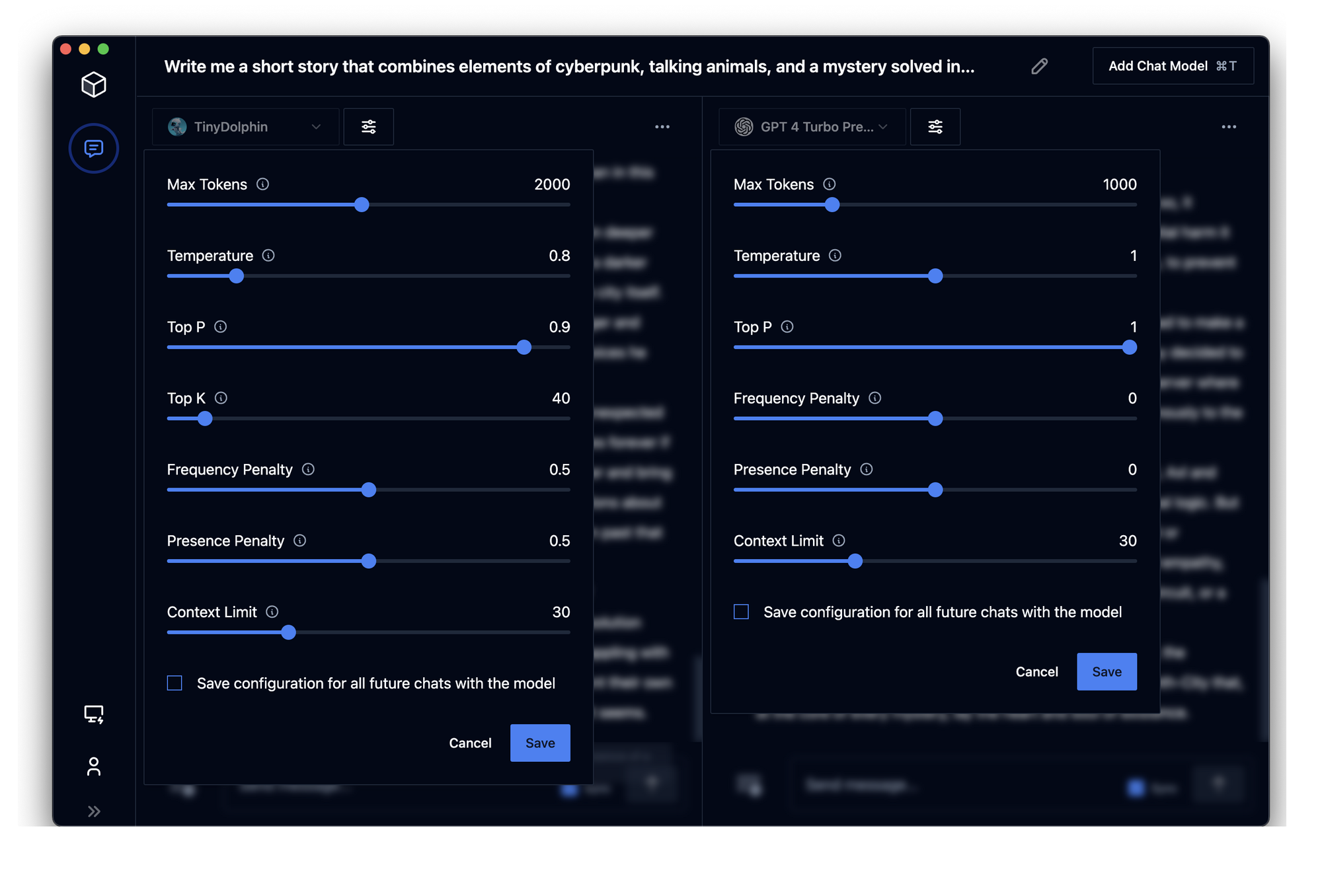
Task: Click the TinyDolphin Temperature slider handle
Action: [236, 276]
